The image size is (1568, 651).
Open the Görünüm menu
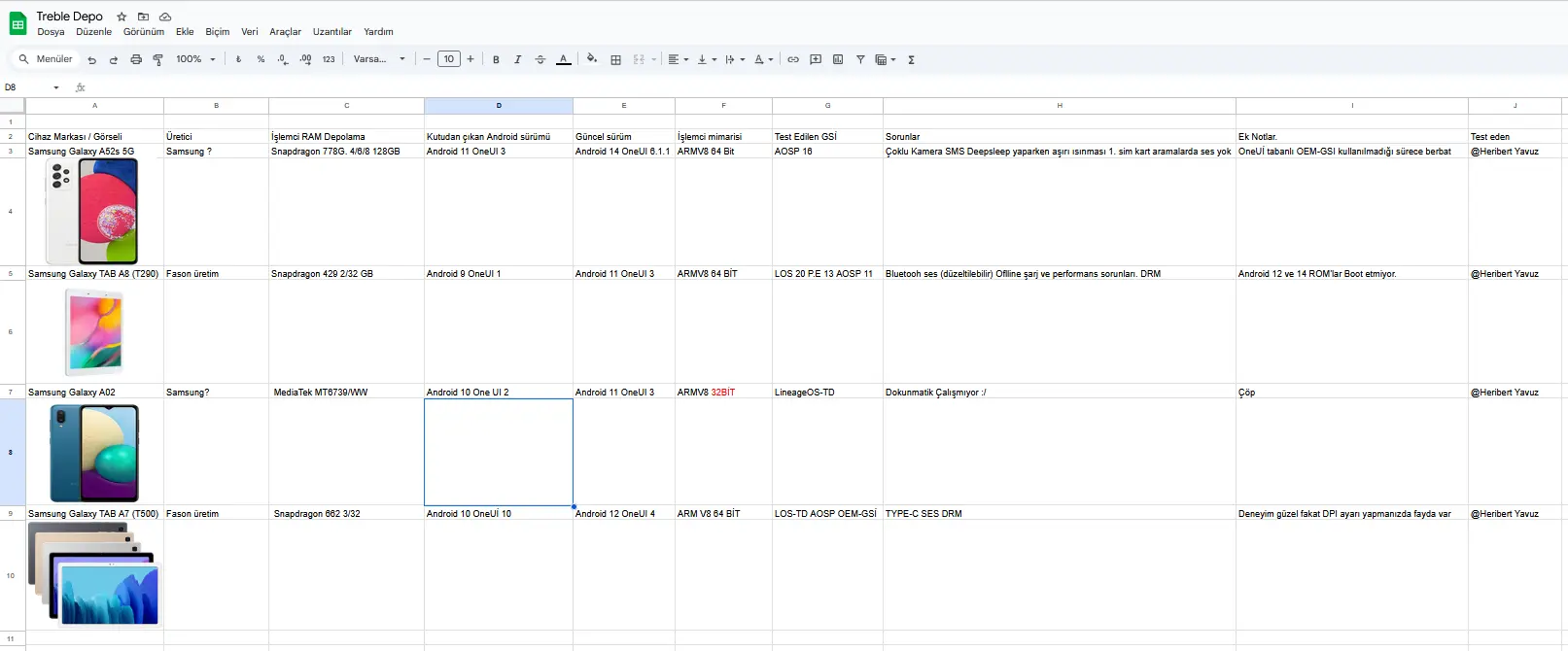(x=144, y=32)
